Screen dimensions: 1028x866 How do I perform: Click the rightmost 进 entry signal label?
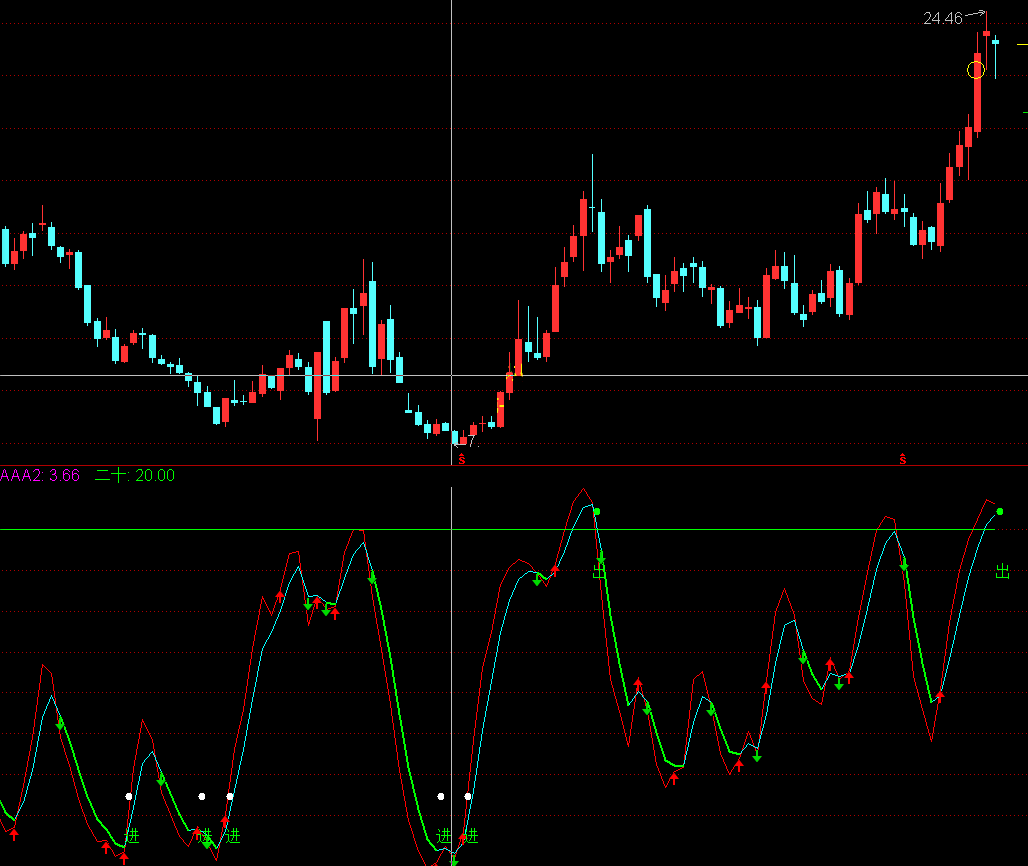pyautogui.click(x=471, y=836)
